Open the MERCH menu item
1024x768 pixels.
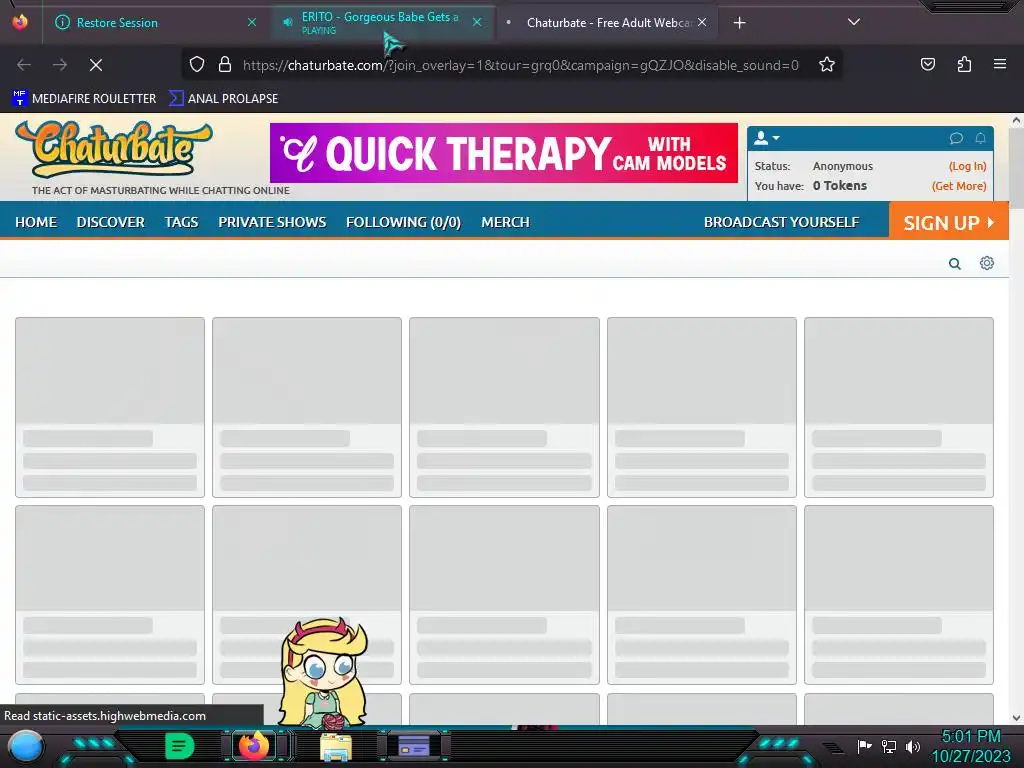pos(505,222)
